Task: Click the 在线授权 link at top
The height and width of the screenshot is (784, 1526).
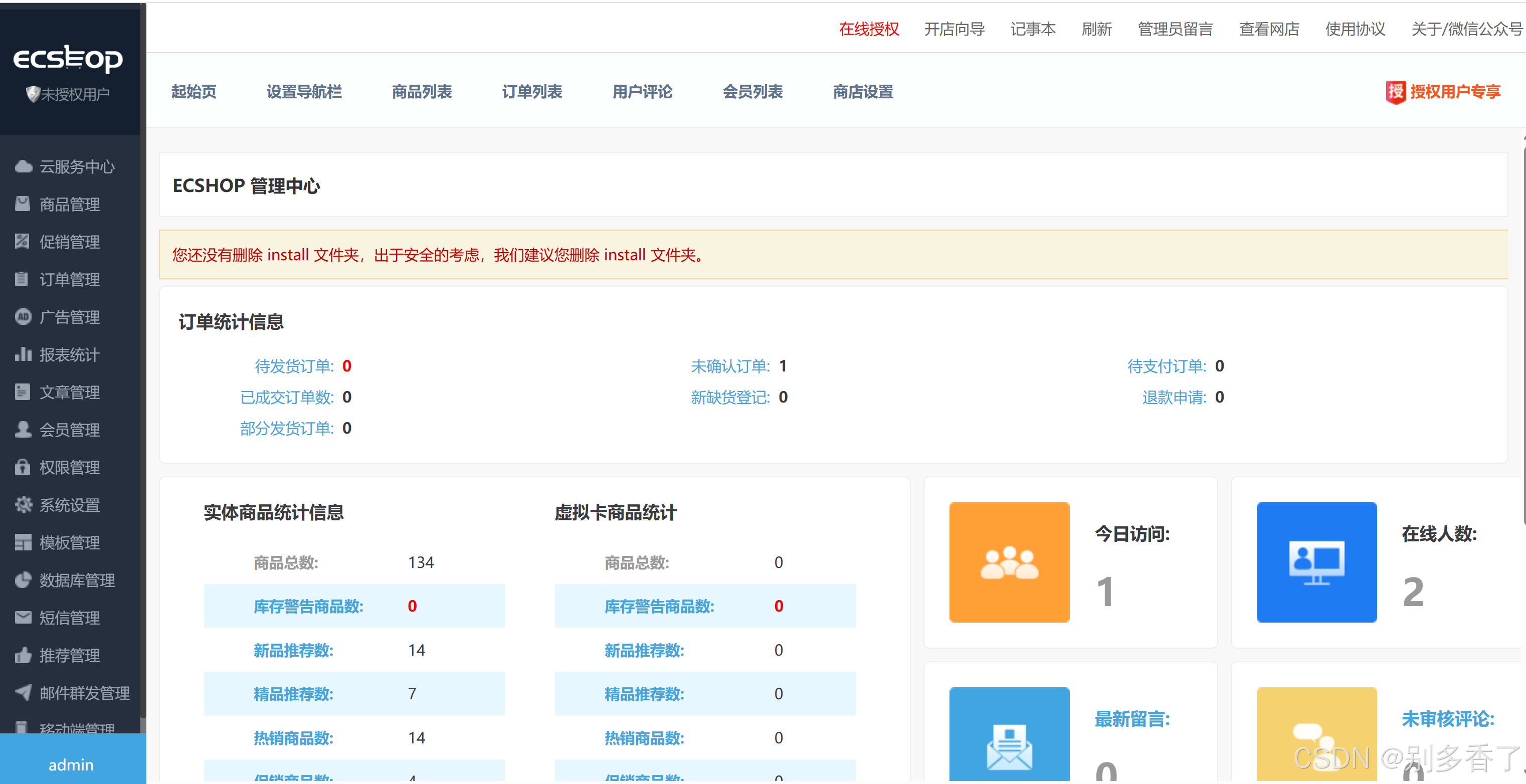Action: [868, 29]
